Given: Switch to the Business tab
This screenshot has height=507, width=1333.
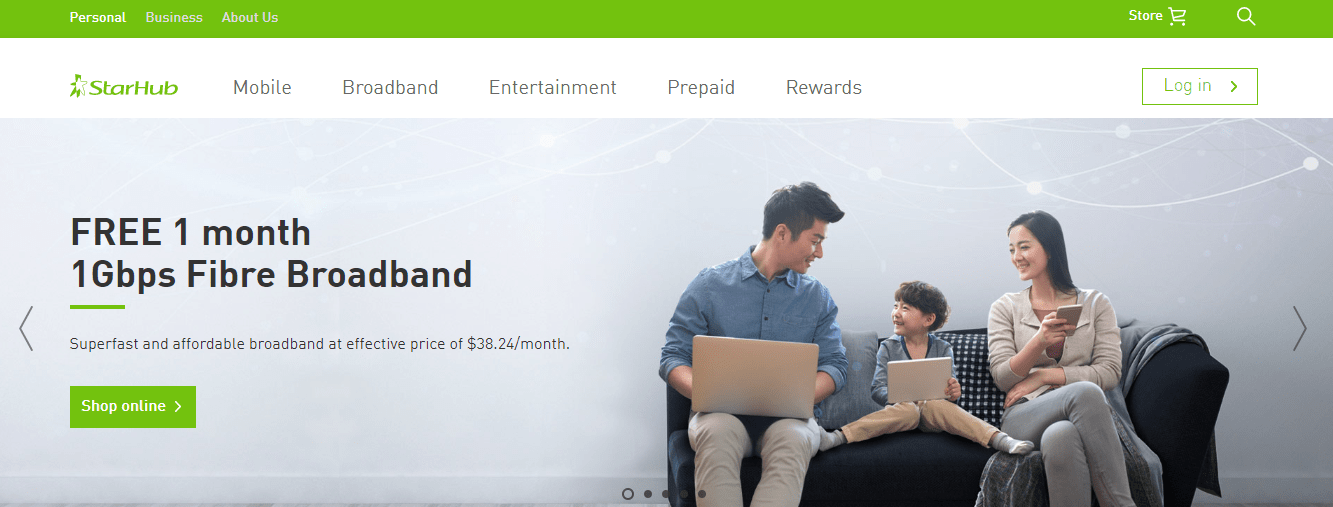Looking at the screenshot, I should (x=174, y=17).
